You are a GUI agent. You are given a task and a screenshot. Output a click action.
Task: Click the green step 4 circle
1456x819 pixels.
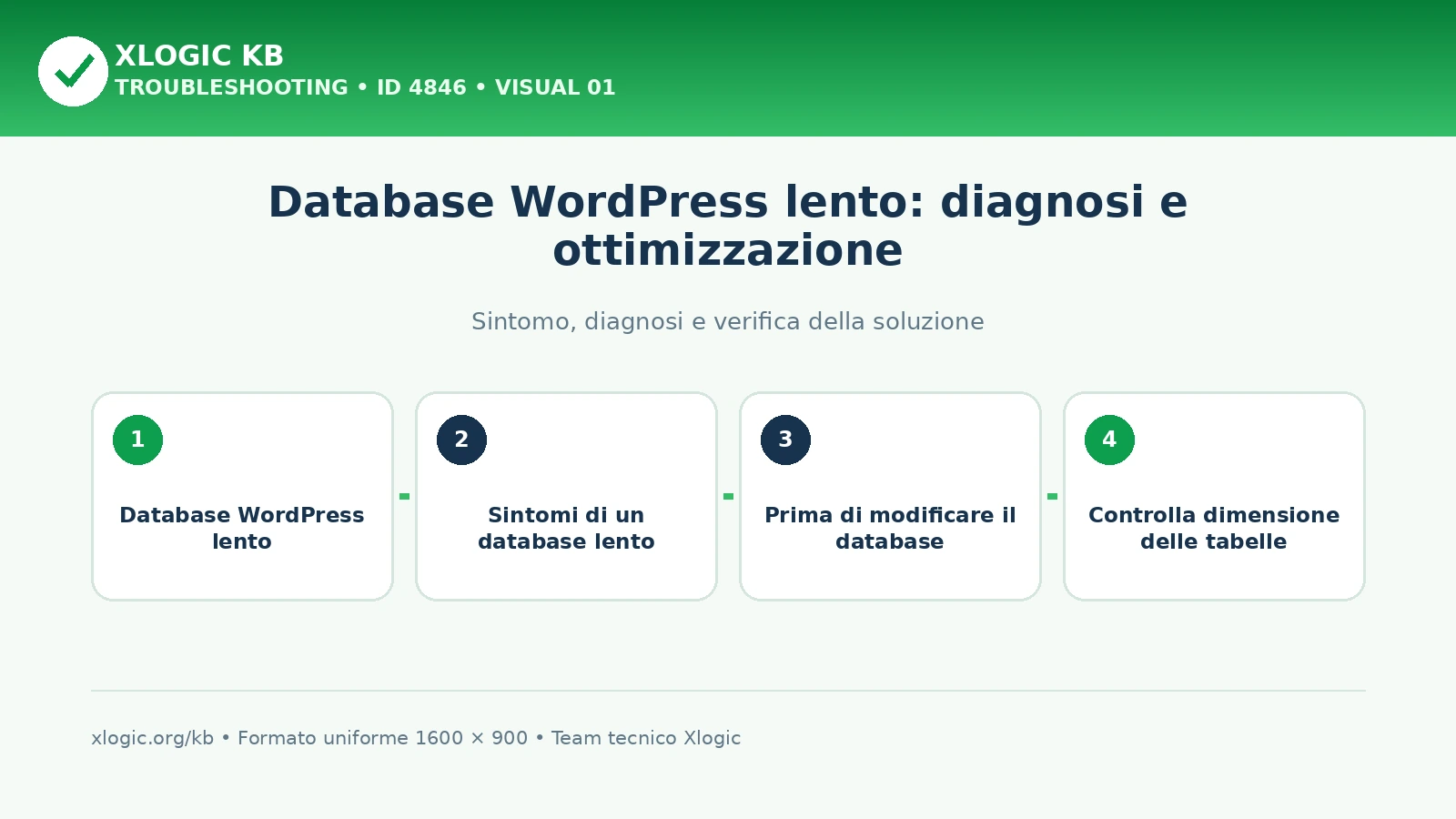pos(1109,440)
